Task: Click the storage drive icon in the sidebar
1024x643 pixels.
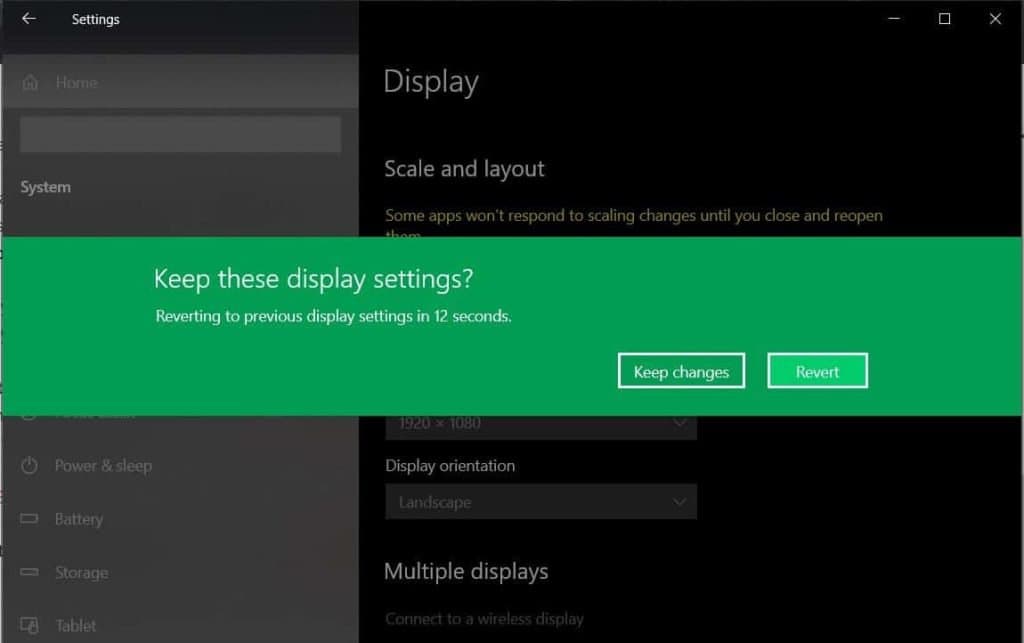Action: coord(26,572)
